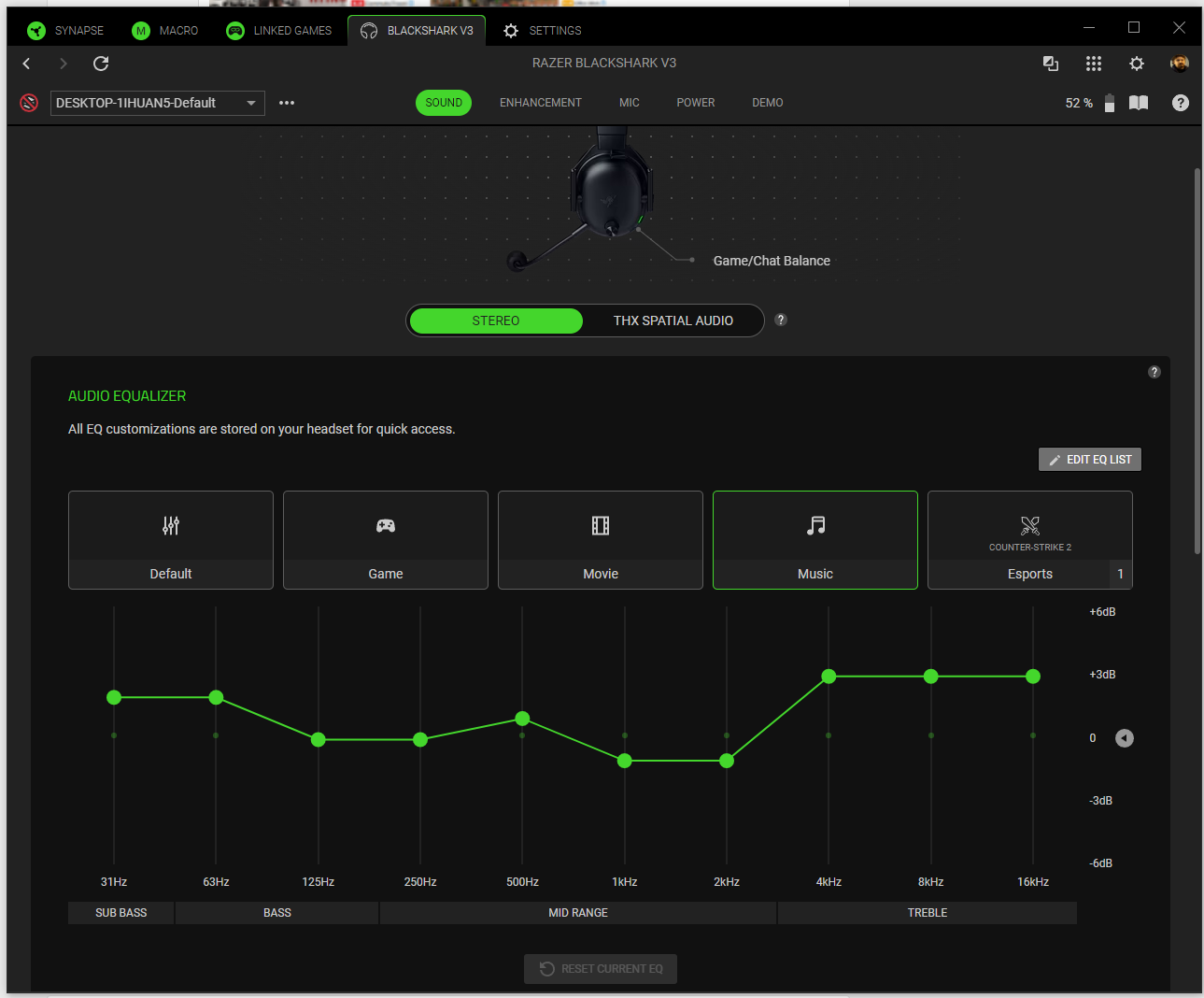Click the red crossed-out profile status icon
The image size is (1204, 998).
pos(29,103)
